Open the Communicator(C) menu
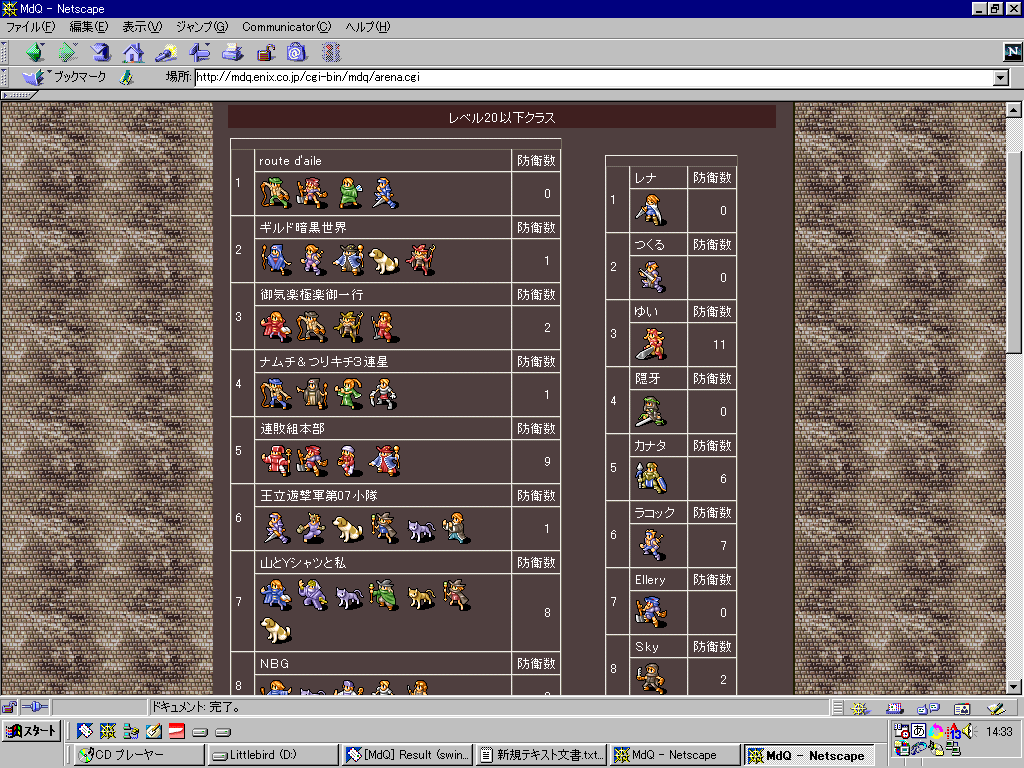 coord(287,27)
